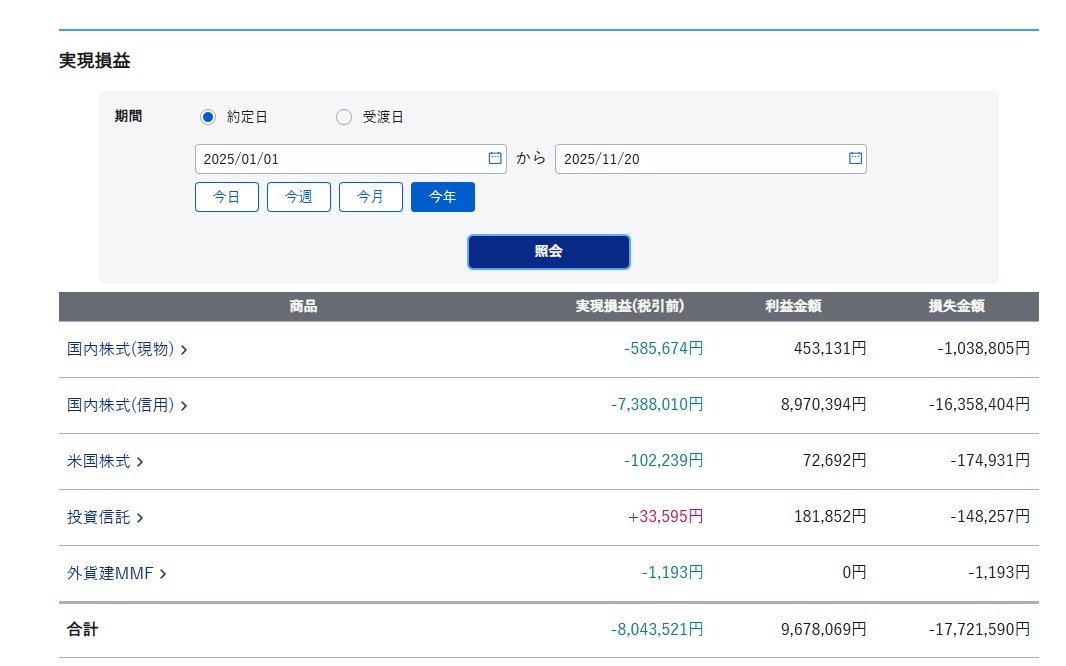Image resolution: width=1066 pixels, height=666 pixels.
Task: Click the chevron arrow beside 外貨建MMF
Action: (163, 574)
